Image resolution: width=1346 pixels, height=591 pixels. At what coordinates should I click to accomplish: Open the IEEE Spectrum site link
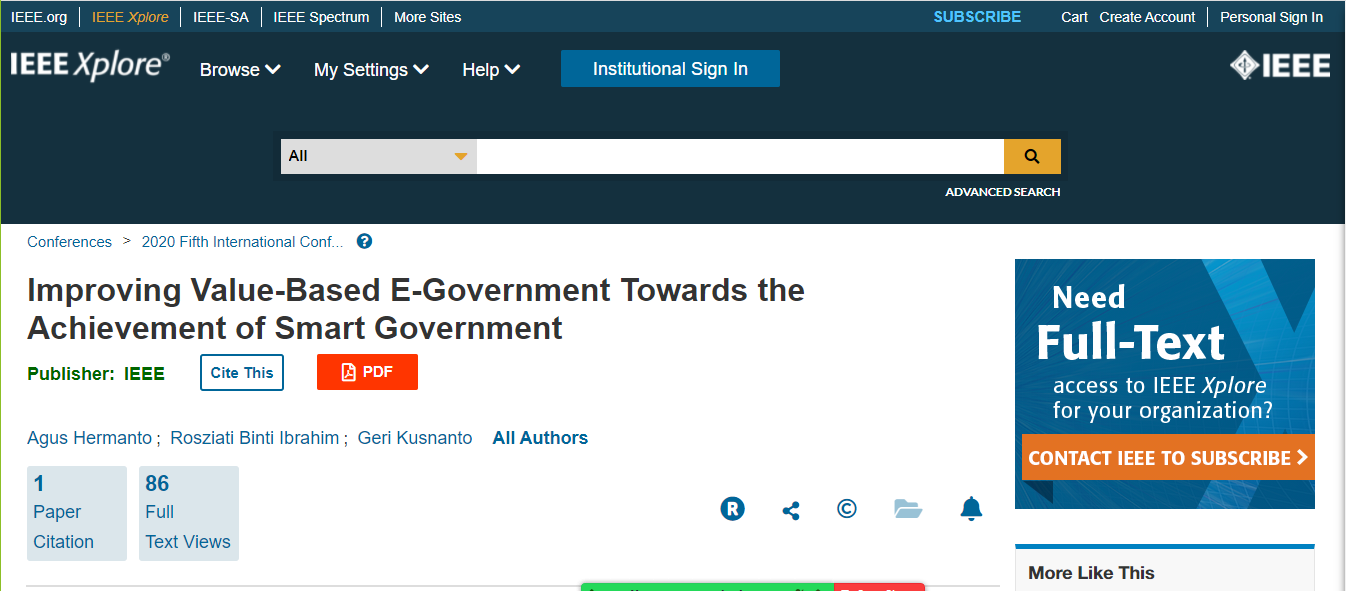(x=321, y=17)
